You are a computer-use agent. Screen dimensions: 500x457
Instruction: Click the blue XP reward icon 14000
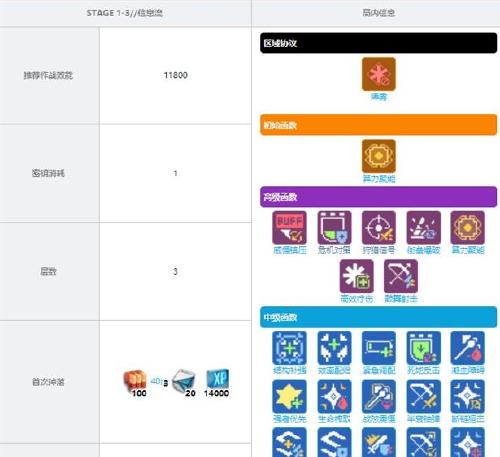click(x=217, y=383)
